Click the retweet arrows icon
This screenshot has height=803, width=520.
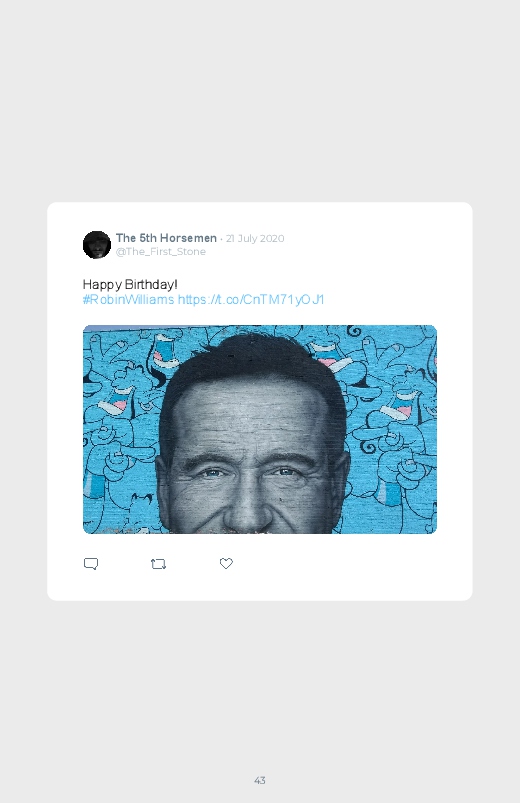(158, 564)
